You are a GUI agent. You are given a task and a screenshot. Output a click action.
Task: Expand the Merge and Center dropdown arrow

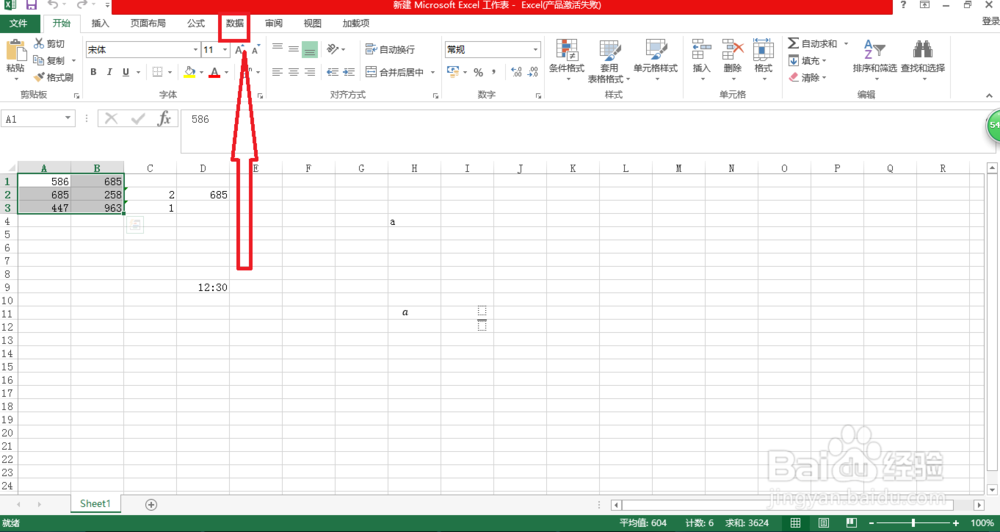click(432, 72)
